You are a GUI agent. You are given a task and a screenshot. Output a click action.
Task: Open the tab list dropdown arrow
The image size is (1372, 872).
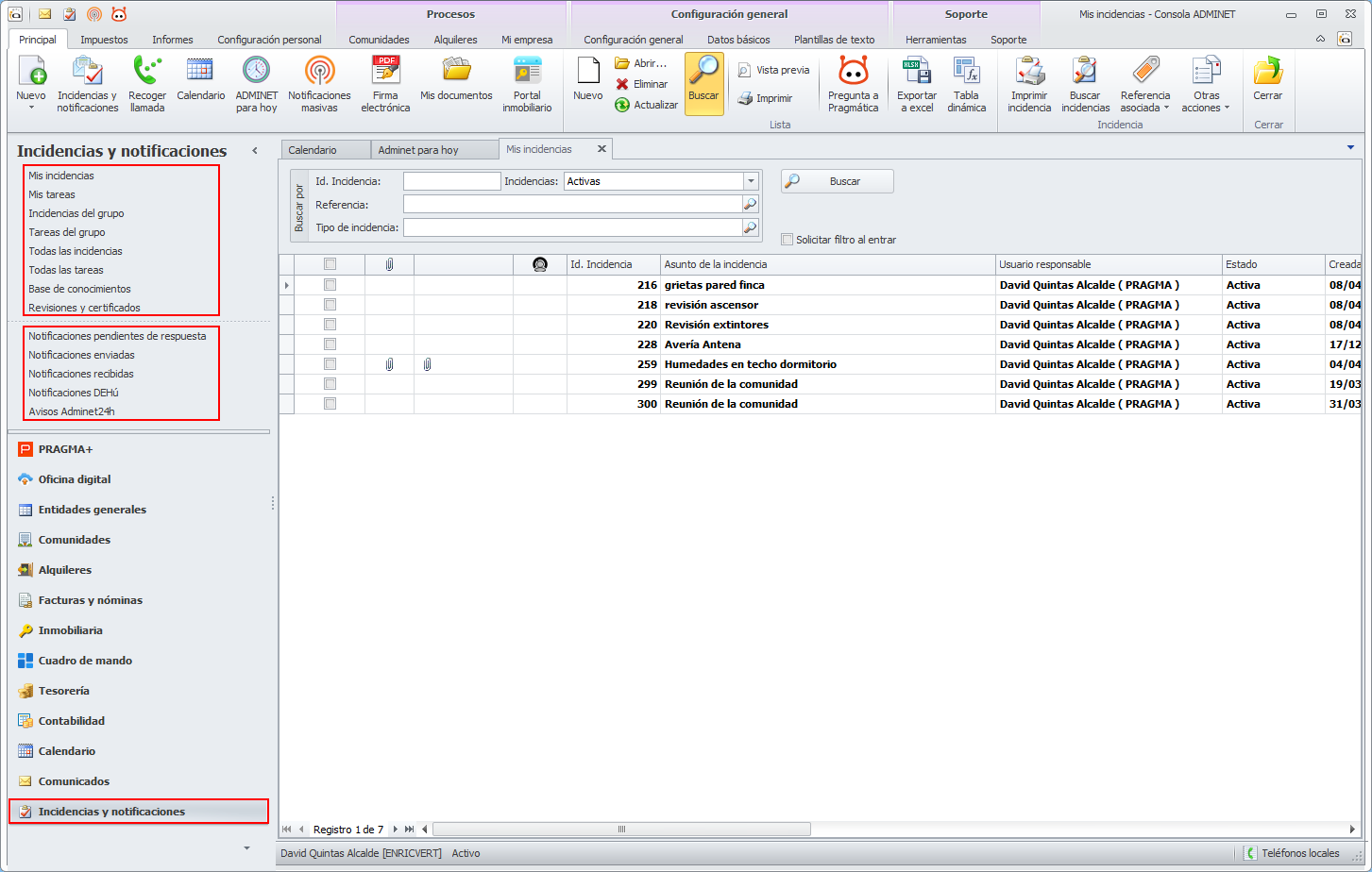(x=1350, y=147)
